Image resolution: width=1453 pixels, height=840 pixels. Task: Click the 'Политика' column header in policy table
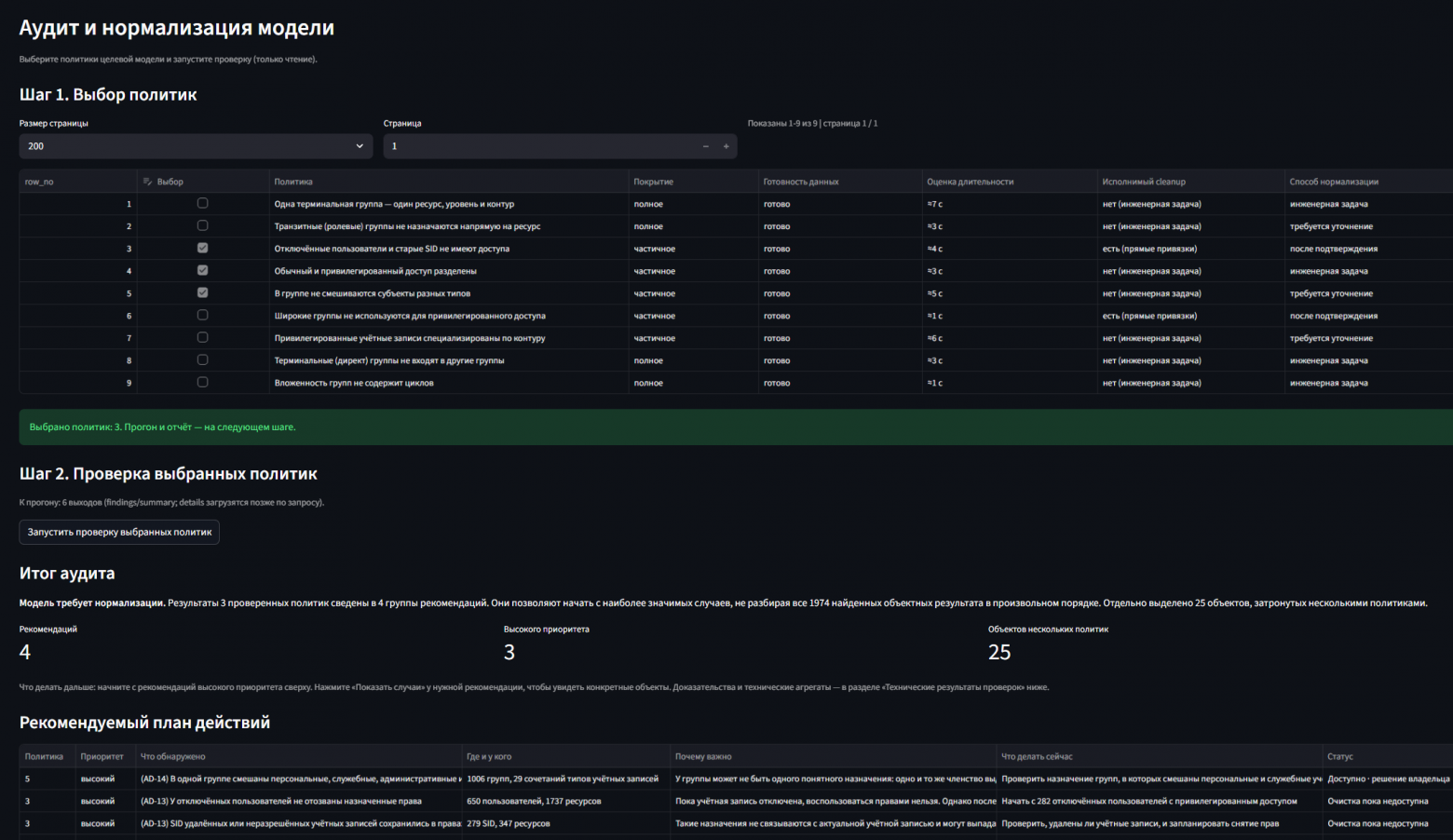[448, 182]
